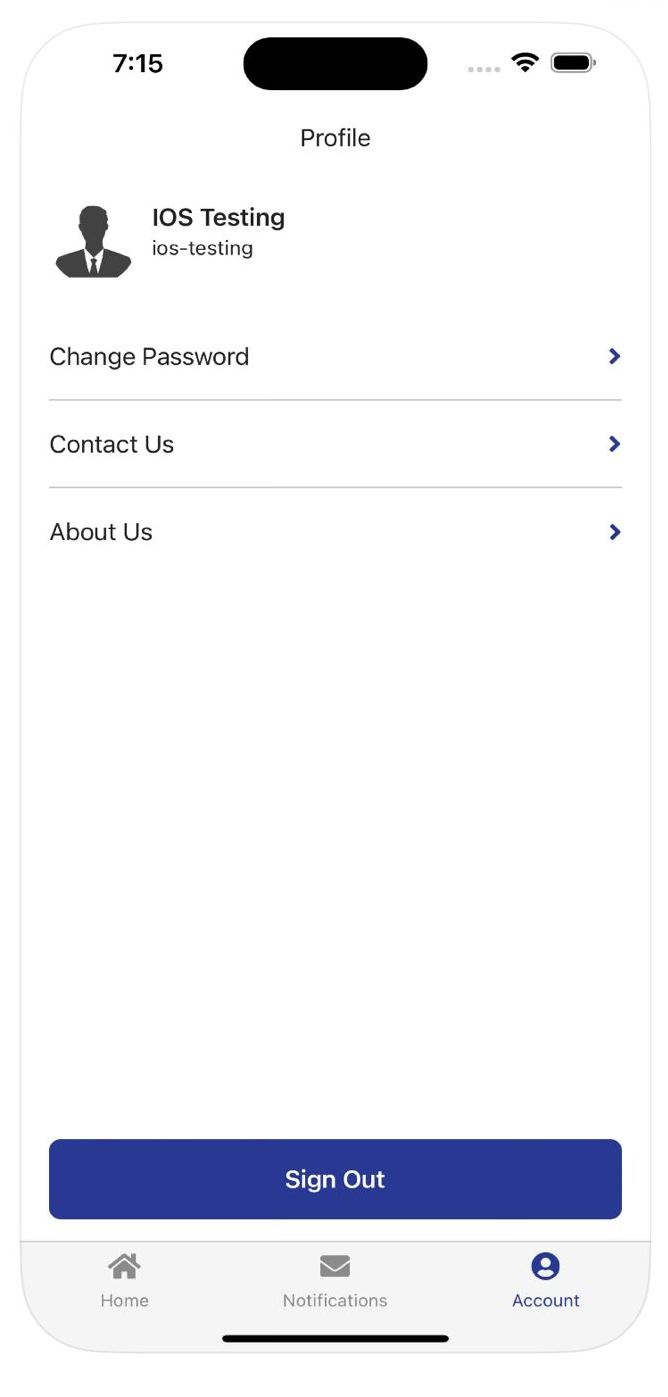Click the chevron beside Contact Us
Screen dimensions: 668x1397
pyautogui.click(x=614, y=444)
